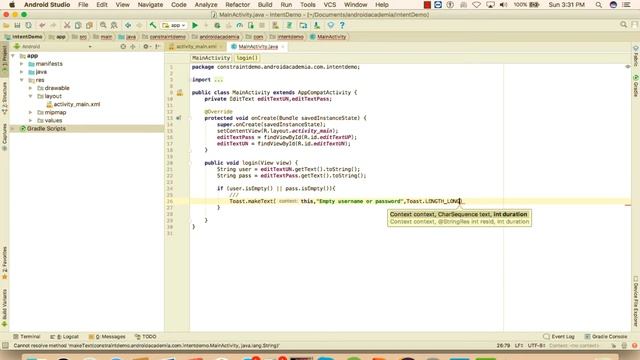Open the Refactor menu
Screen dimensions: 640x360
pos(238,4)
